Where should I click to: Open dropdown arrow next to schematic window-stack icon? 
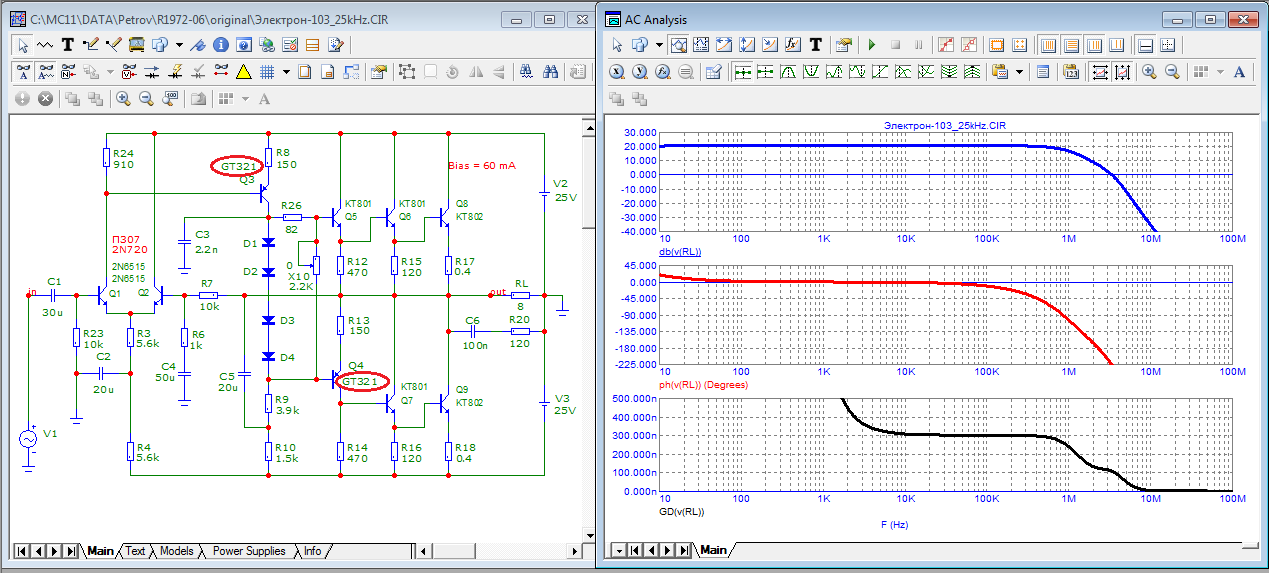click(179, 45)
